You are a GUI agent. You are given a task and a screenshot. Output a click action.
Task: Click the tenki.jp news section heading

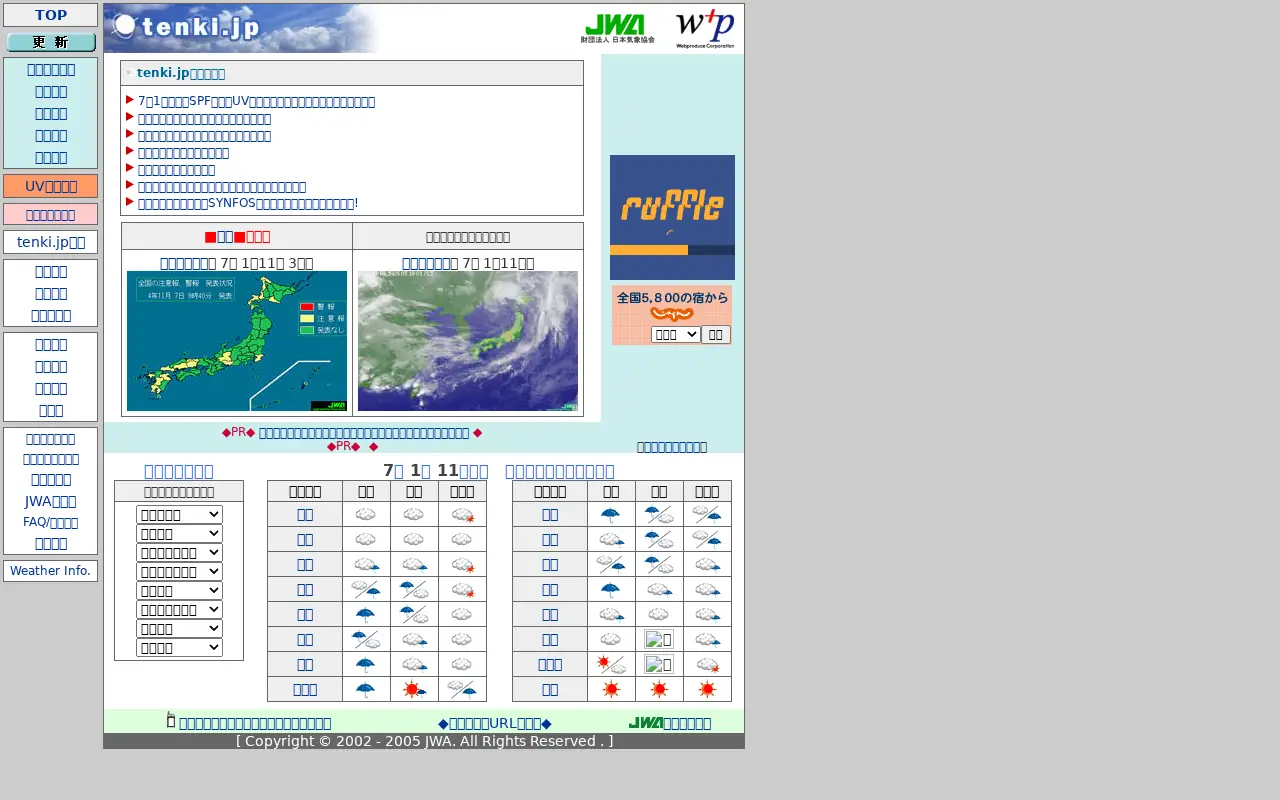[x=180, y=73]
